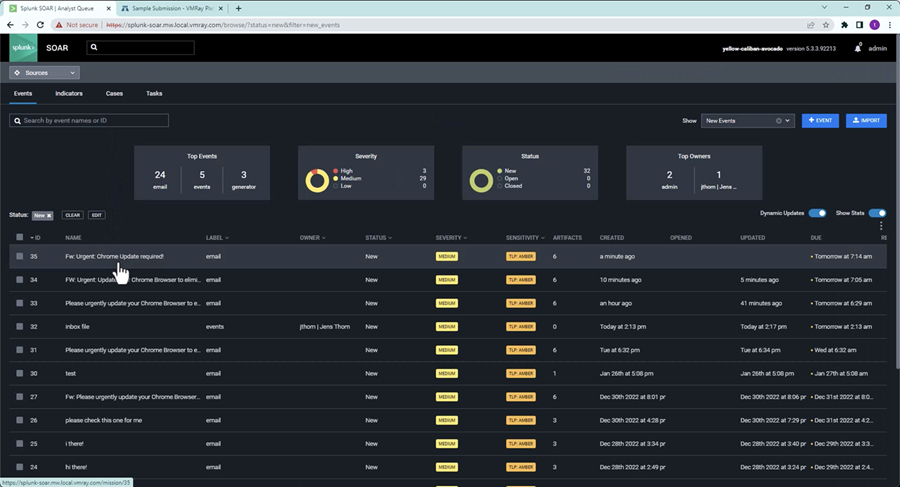The image size is (900, 487).
Task: Click the search magnifier in top bar
Action: tap(94, 48)
